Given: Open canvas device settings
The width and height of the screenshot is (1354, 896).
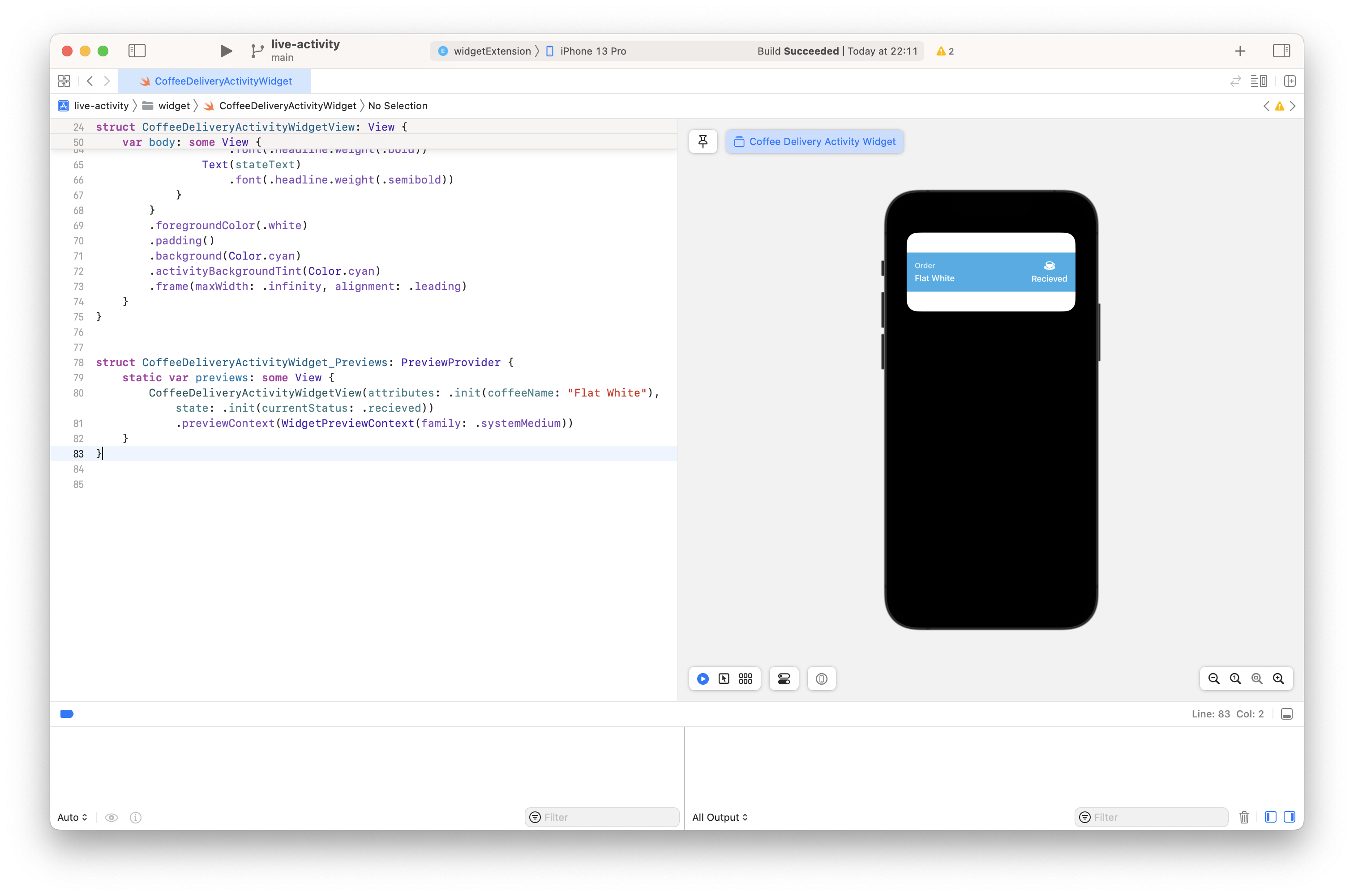Looking at the screenshot, I should pos(784,678).
